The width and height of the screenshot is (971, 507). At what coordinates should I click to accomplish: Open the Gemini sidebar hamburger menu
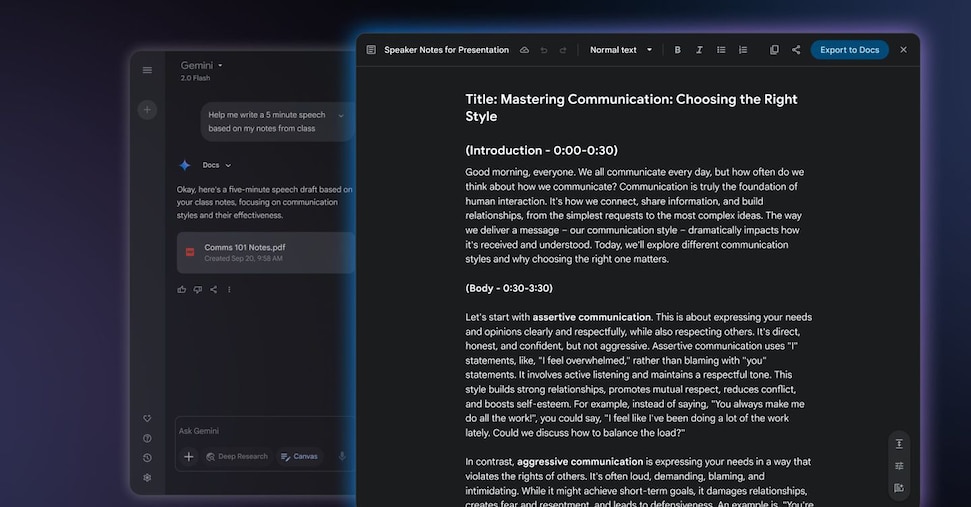[147, 70]
